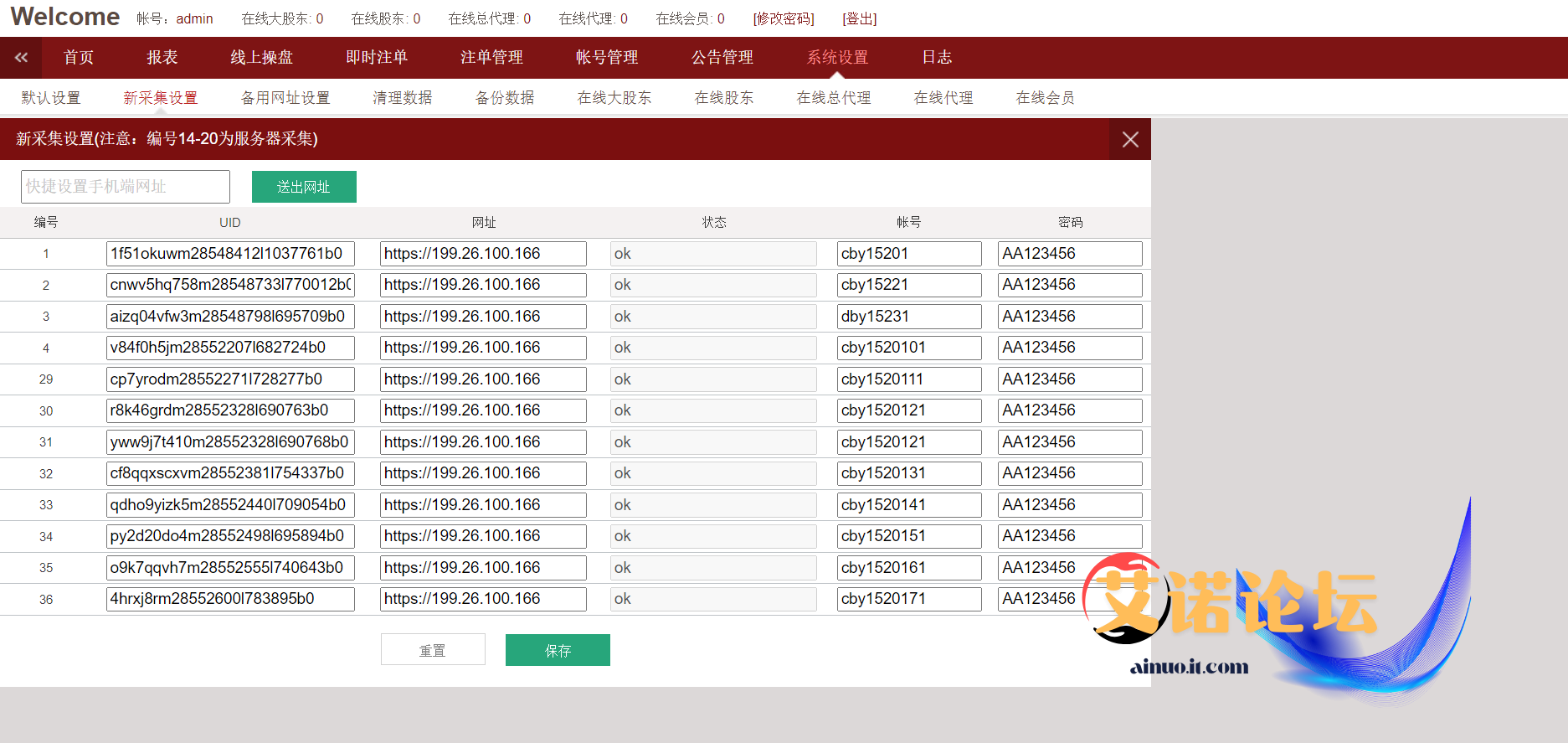Edit account field cby15201
Image resolution: width=1568 pixels, height=743 pixels.
tap(909, 254)
